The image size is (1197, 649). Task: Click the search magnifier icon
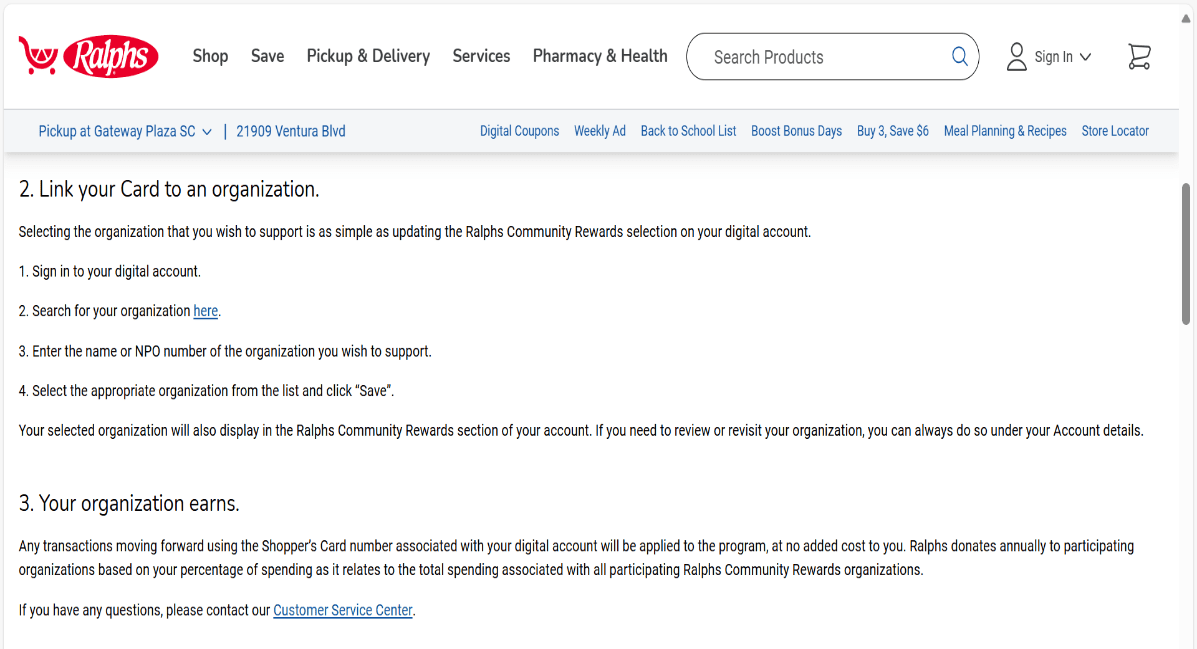(x=960, y=57)
